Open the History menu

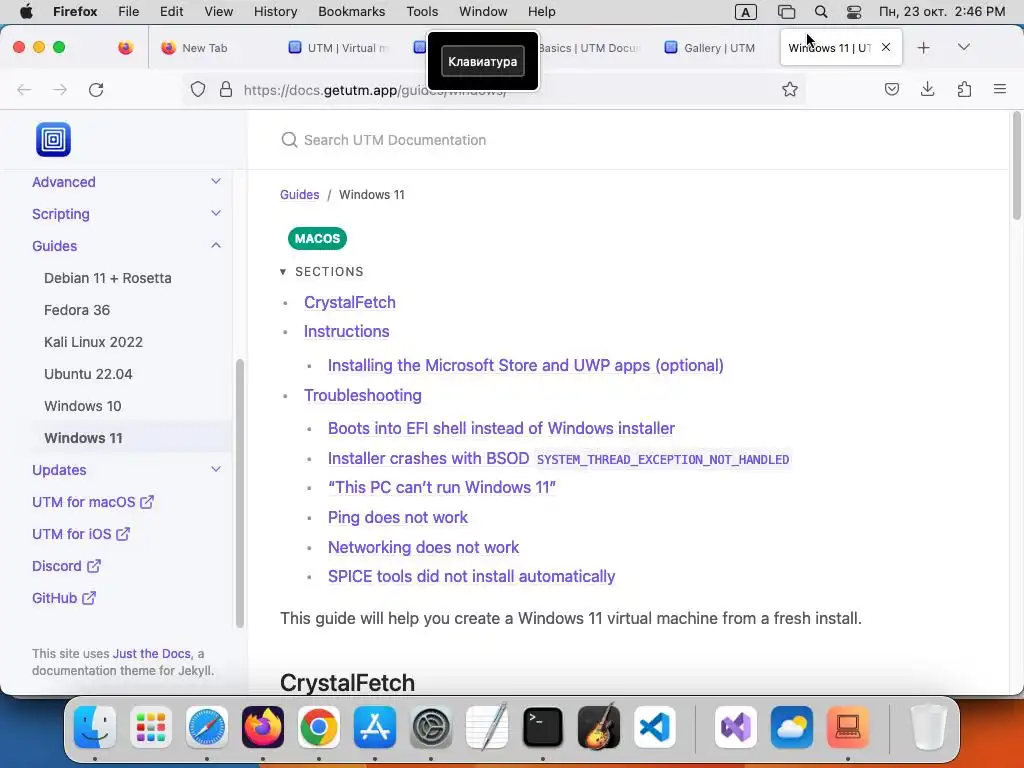click(x=275, y=12)
